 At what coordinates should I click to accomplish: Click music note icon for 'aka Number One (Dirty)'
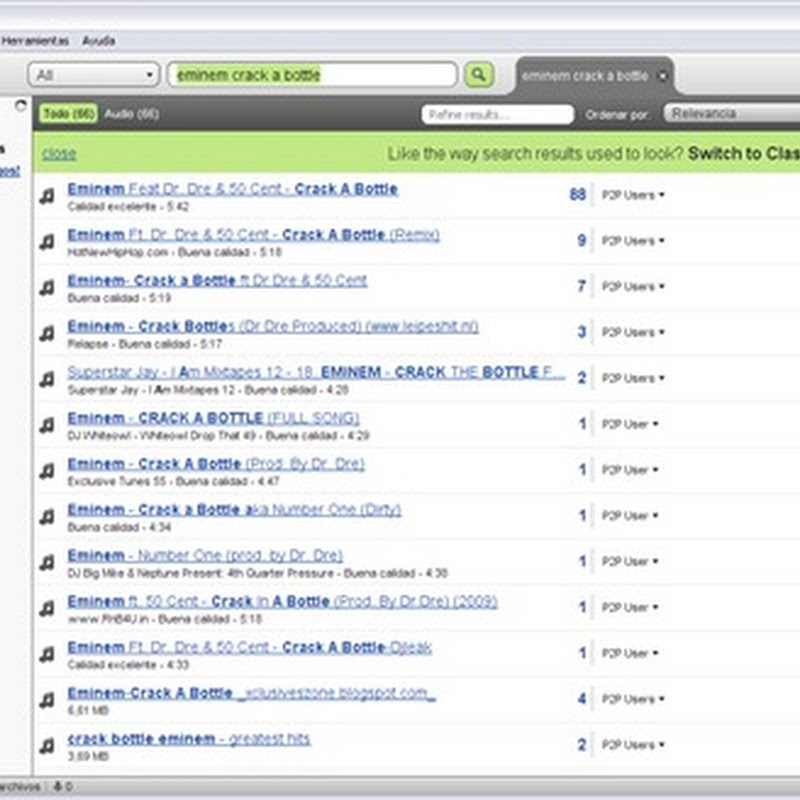coord(47,517)
